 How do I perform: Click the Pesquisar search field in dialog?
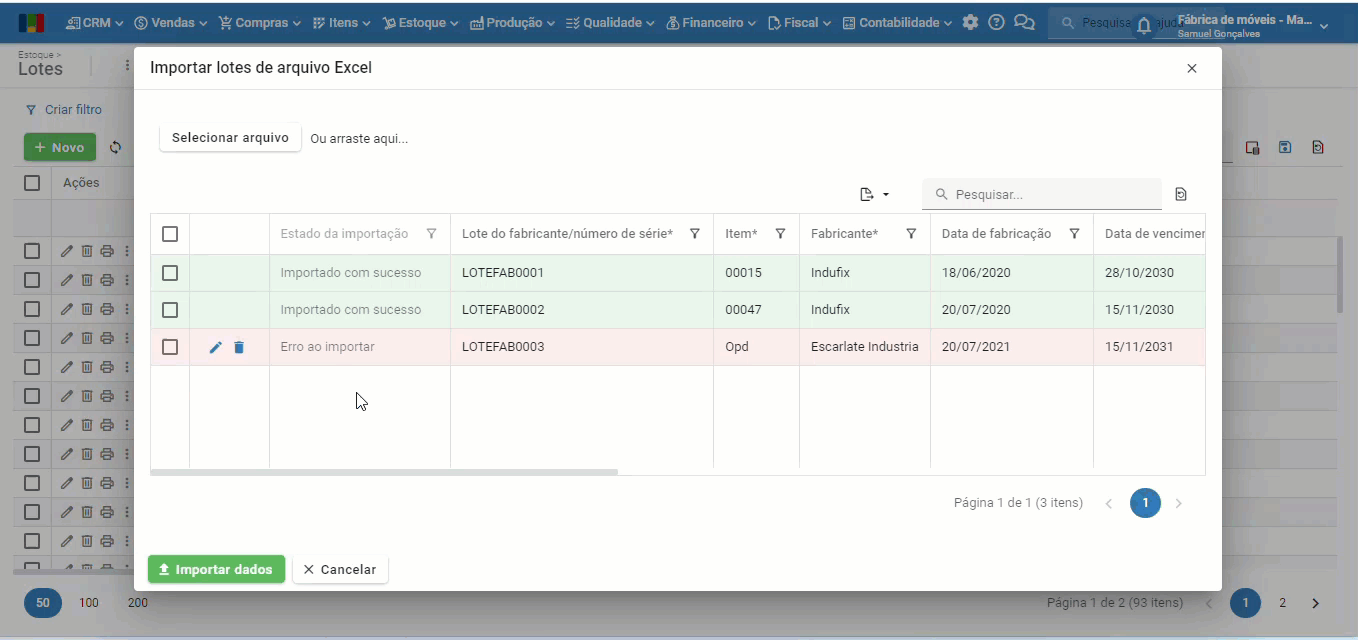pyautogui.click(x=1052, y=195)
